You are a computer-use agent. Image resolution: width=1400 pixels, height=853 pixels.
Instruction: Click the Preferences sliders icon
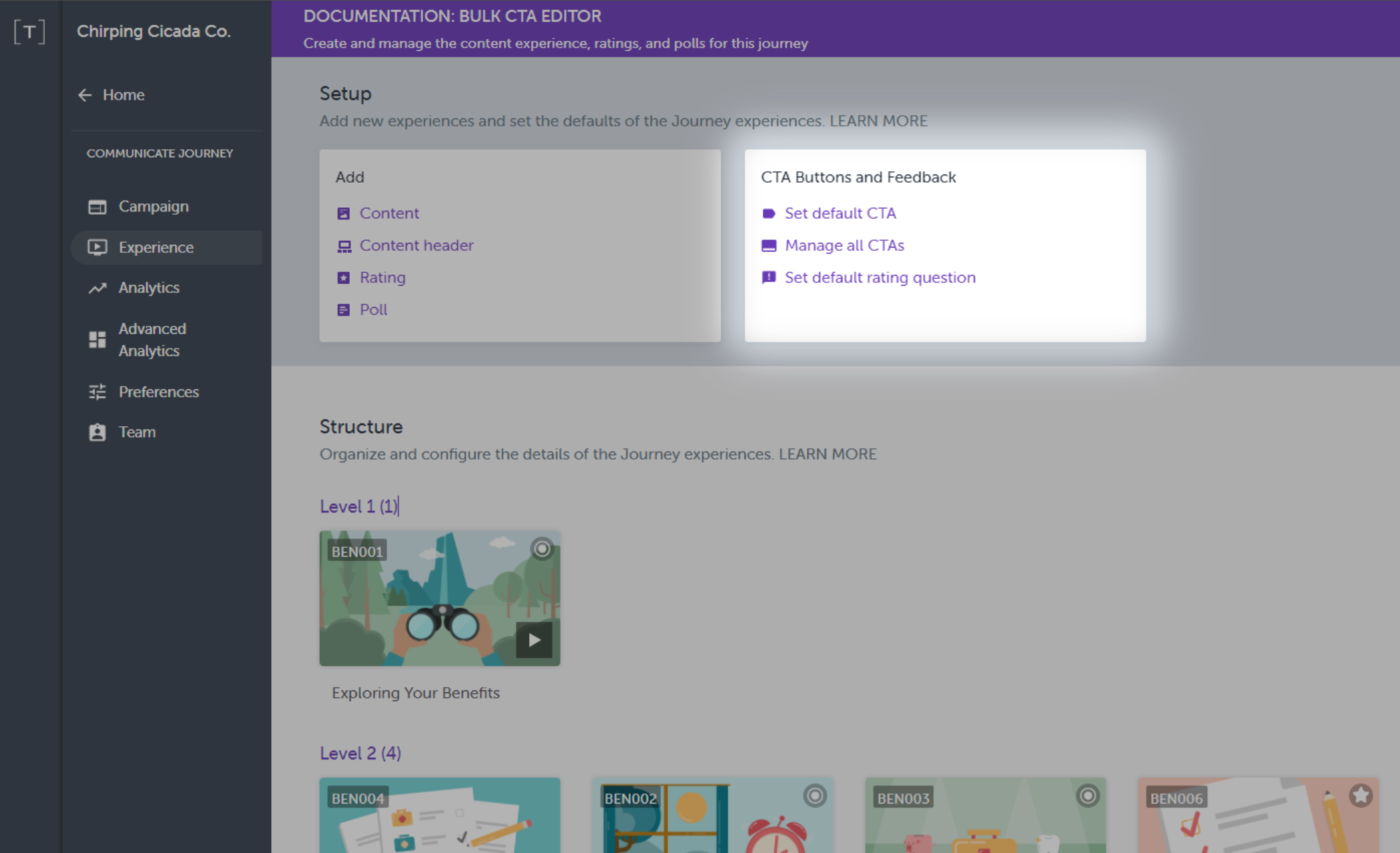[x=98, y=391]
